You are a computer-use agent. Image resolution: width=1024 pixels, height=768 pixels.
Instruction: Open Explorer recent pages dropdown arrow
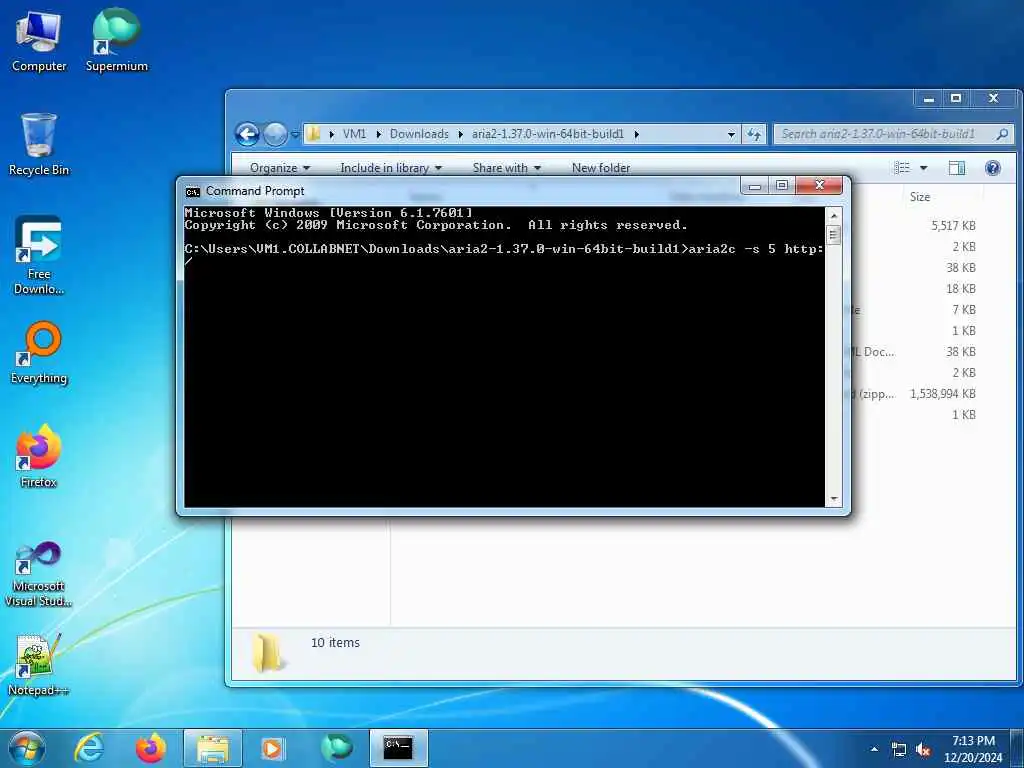(295, 135)
